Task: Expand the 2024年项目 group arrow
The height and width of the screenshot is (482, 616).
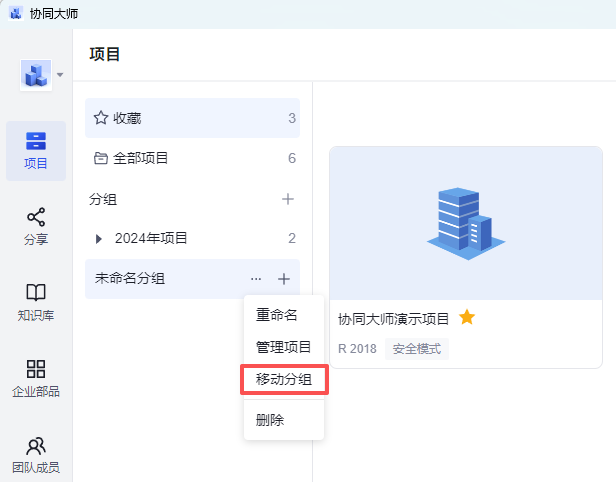Action: point(98,239)
